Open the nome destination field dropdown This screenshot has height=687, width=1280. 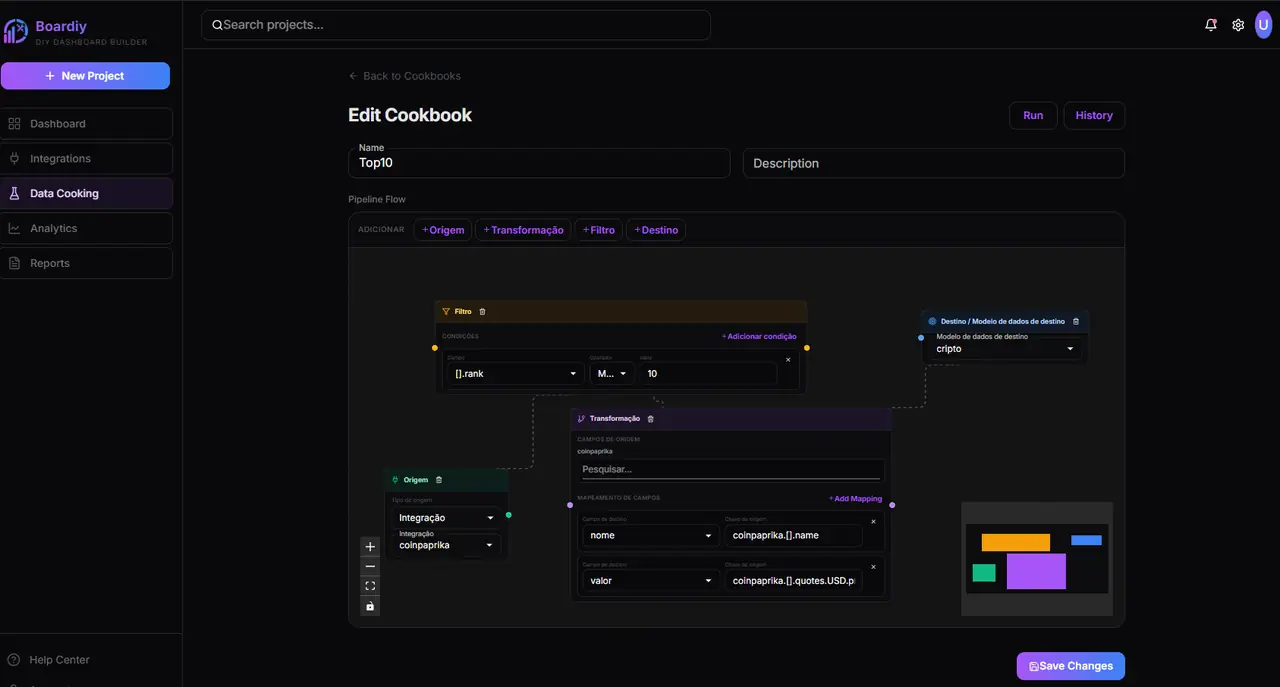point(651,535)
